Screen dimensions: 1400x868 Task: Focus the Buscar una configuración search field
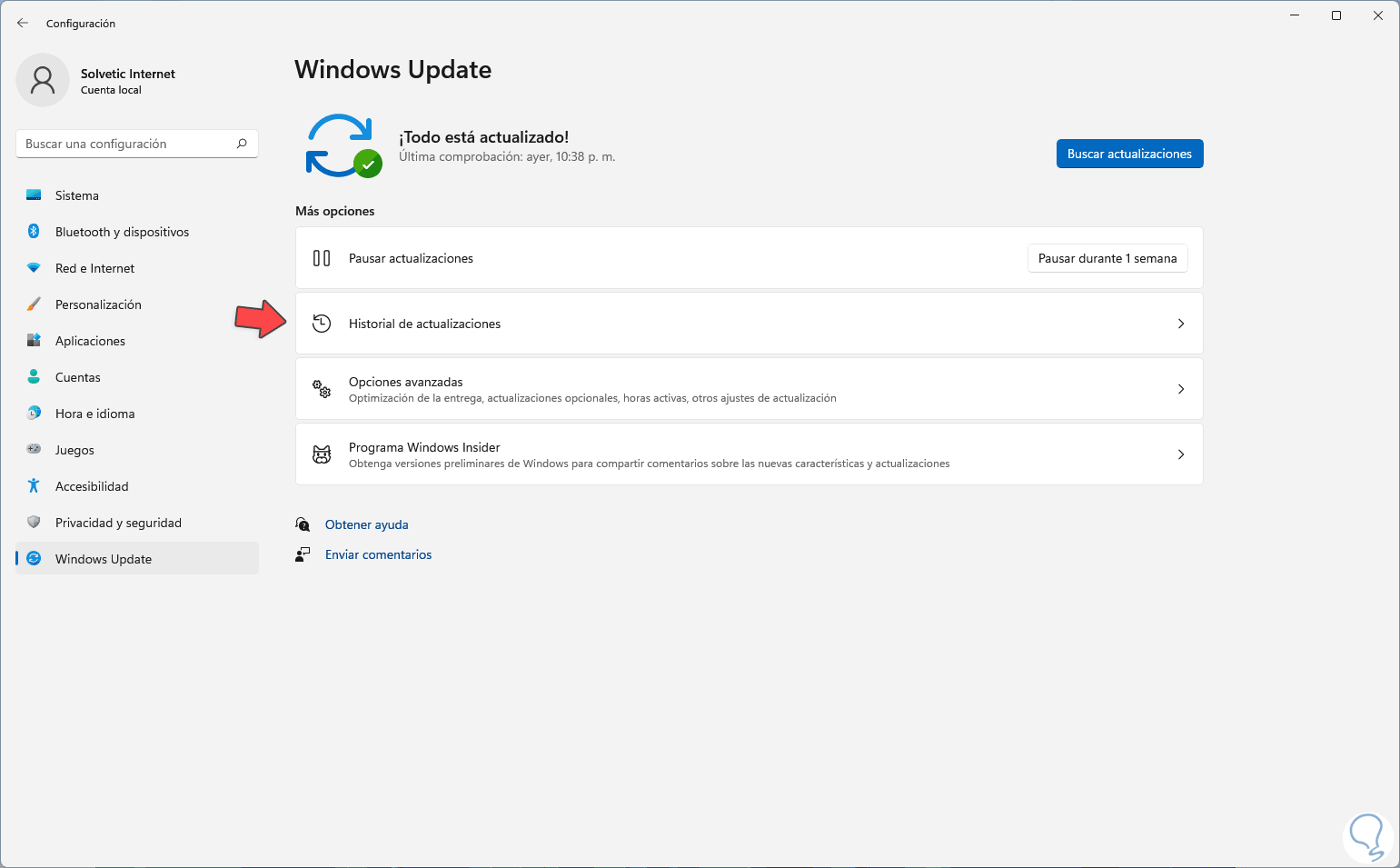tap(137, 144)
